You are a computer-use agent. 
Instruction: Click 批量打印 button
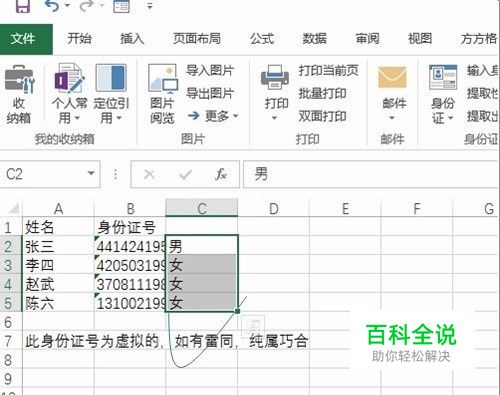coord(322,93)
